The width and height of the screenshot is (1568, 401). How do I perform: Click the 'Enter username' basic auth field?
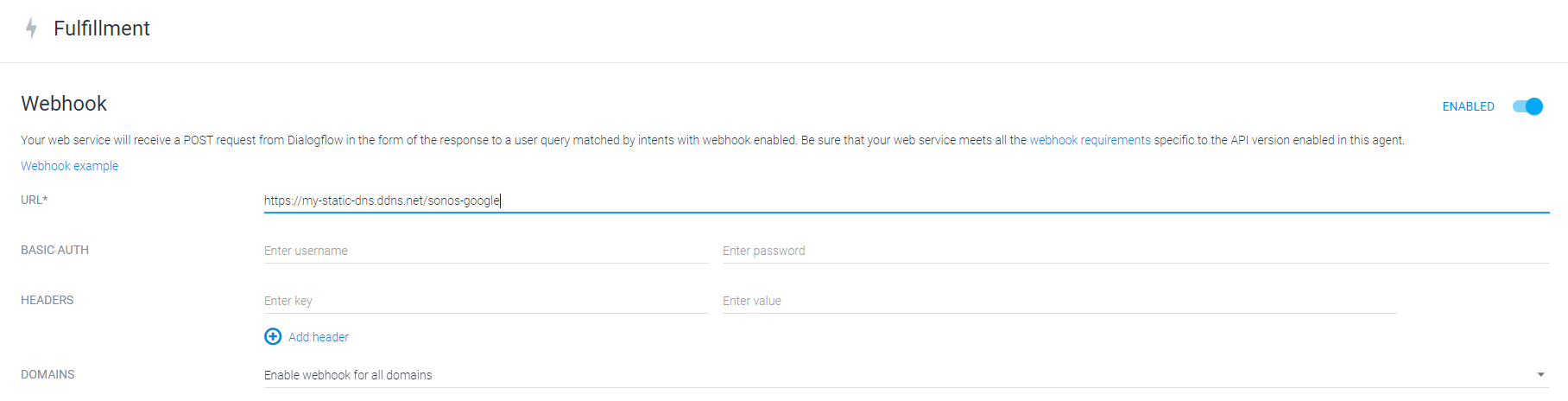(486, 251)
